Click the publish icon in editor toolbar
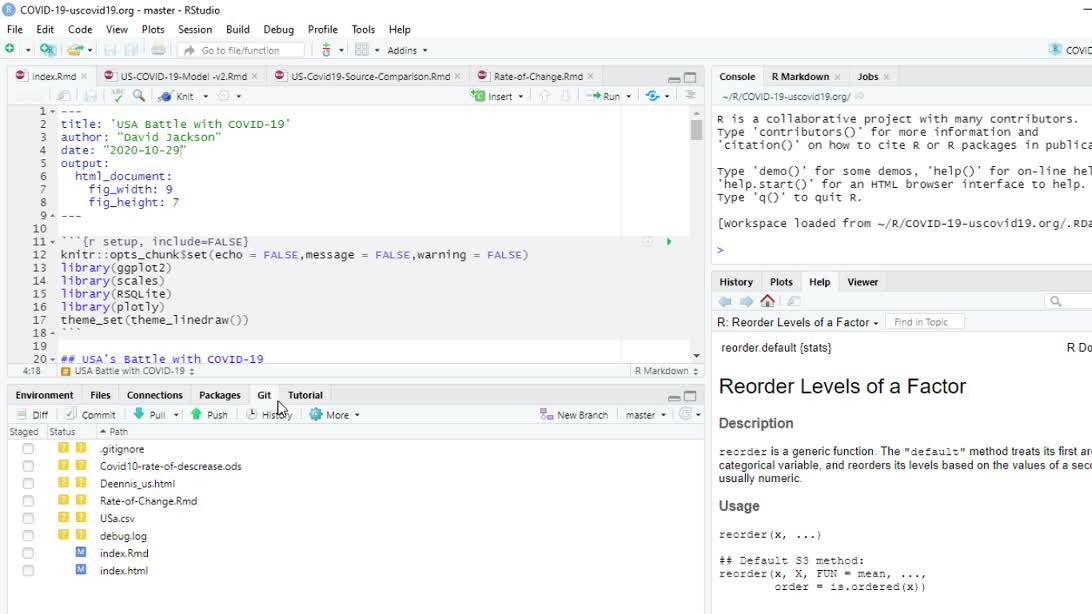The height and width of the screenshot is (614, 1092). tap(653, 96)
